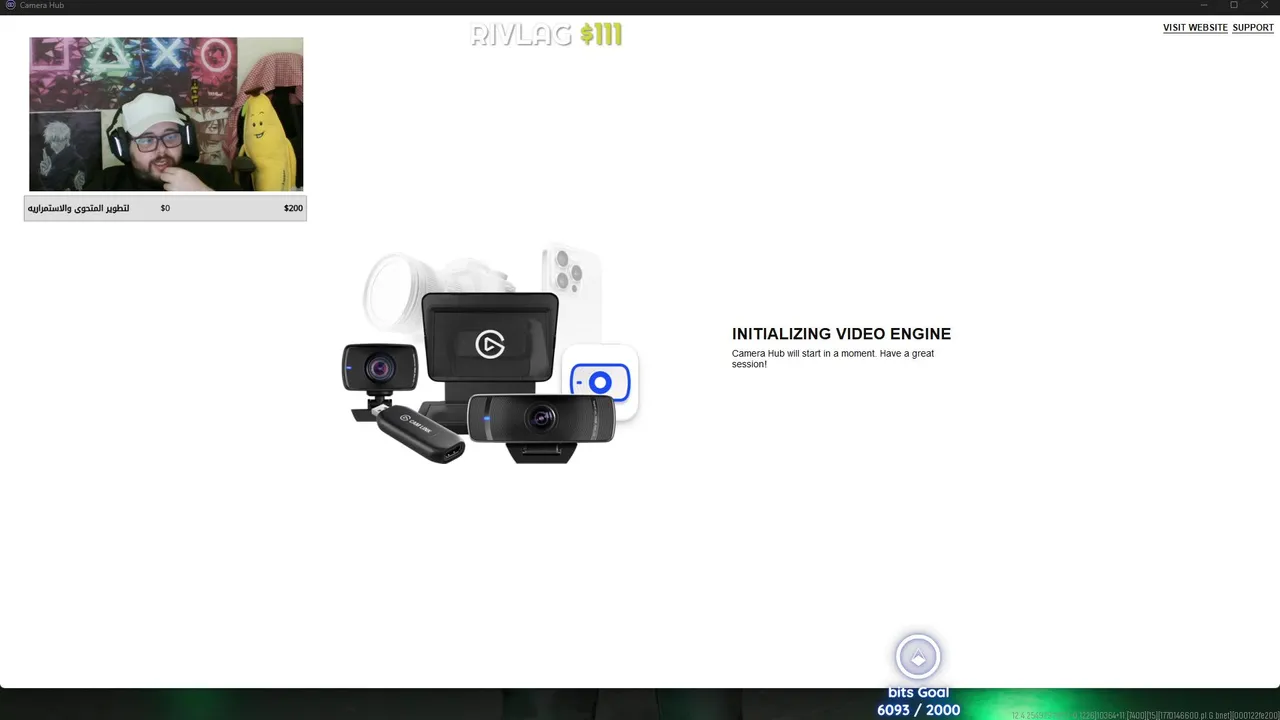Viewport: 1280px width, 720px height.
Task: Close the Camera Hub window
Action: (1264, 5)
